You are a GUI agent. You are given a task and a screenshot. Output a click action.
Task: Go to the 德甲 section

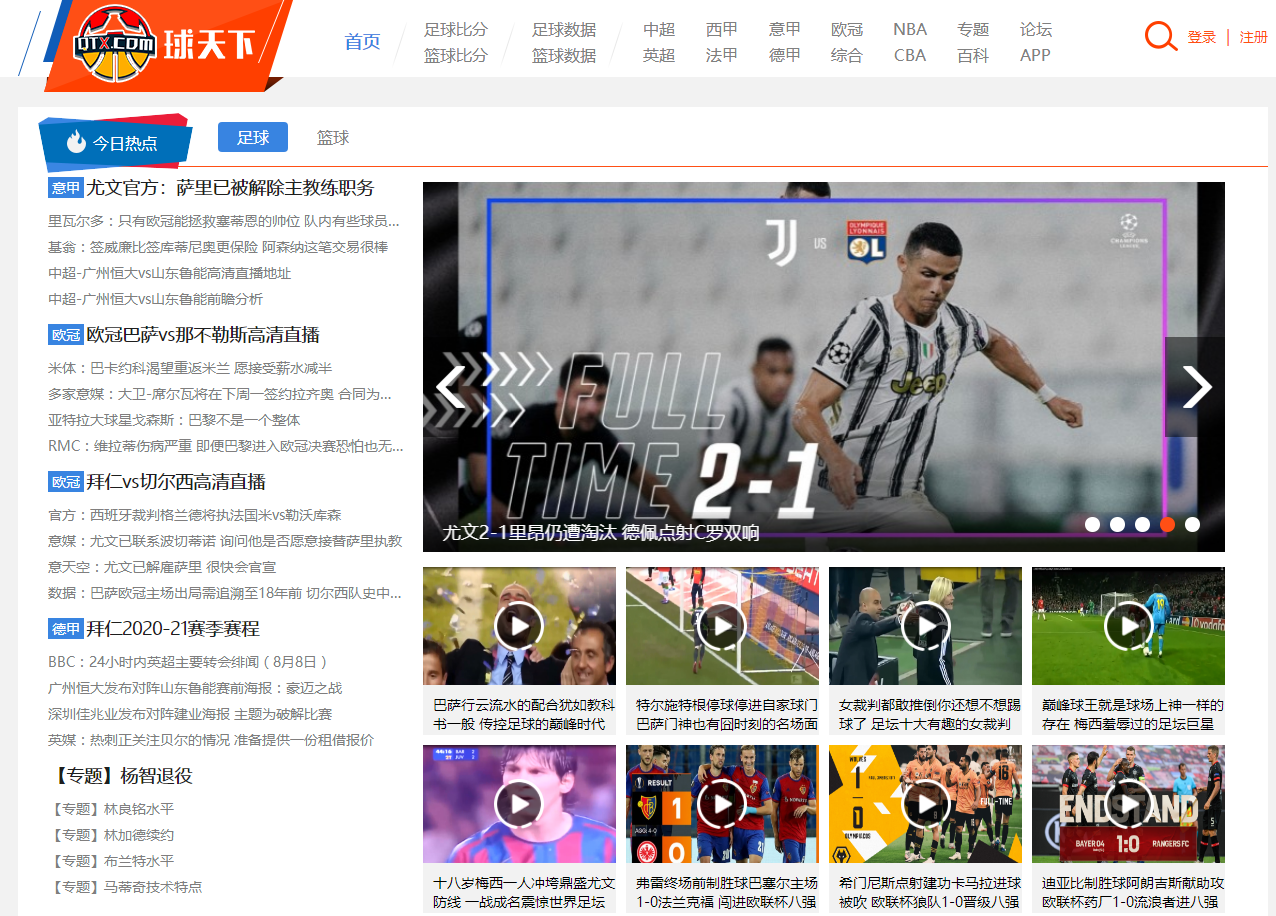tap(785, 55)
